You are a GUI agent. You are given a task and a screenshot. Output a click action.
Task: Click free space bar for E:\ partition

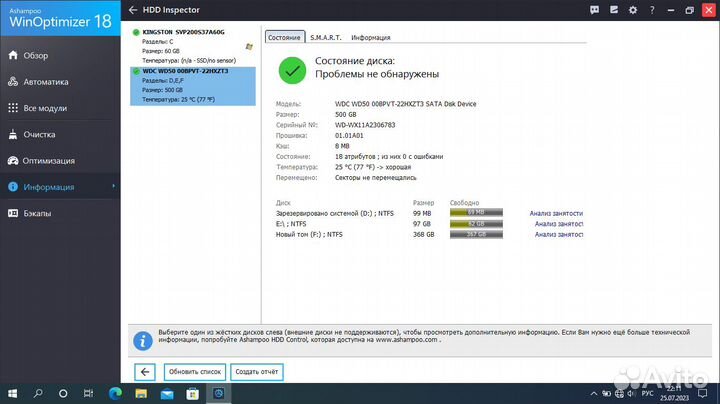click(476, 224)
